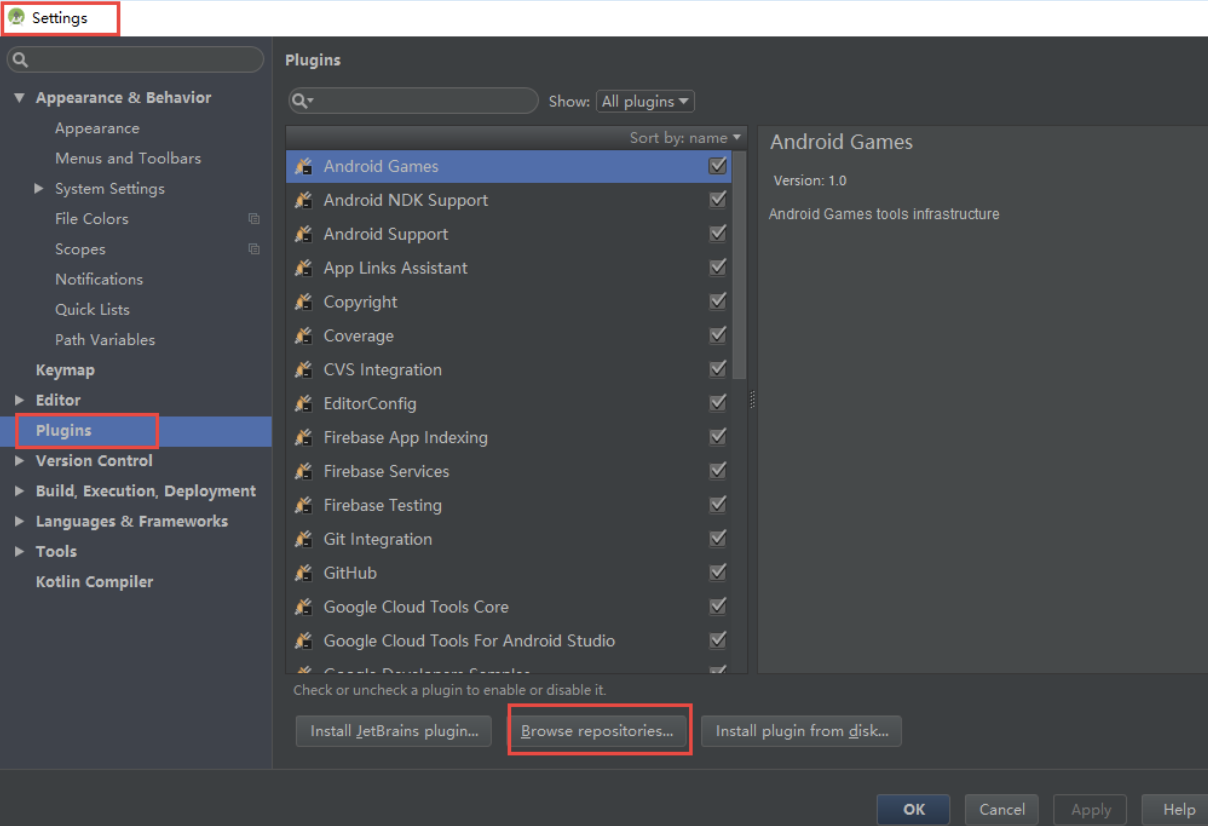This screenshot has width=1208, height=826.
Task: Select Path Variables settings
Action: pyautogui.click(x=105, y=340)
